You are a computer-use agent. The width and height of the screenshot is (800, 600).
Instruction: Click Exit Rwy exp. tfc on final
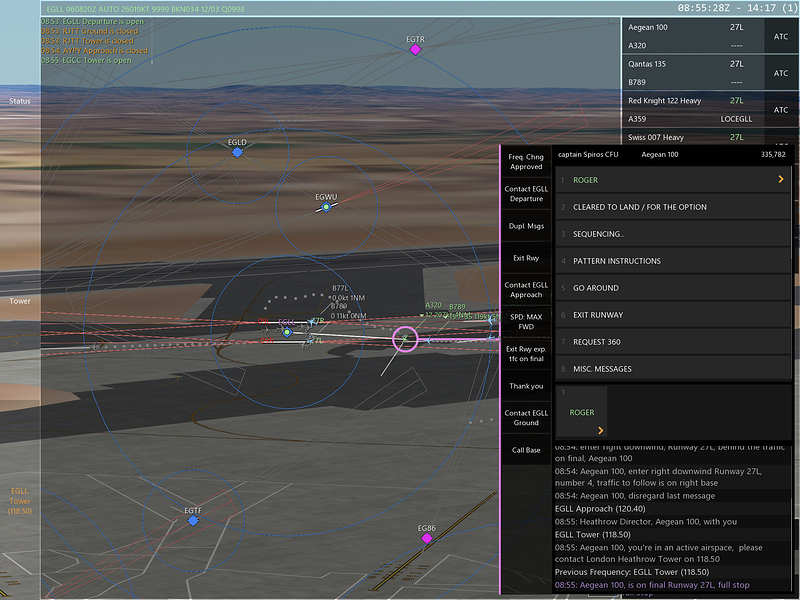point(526,354)
